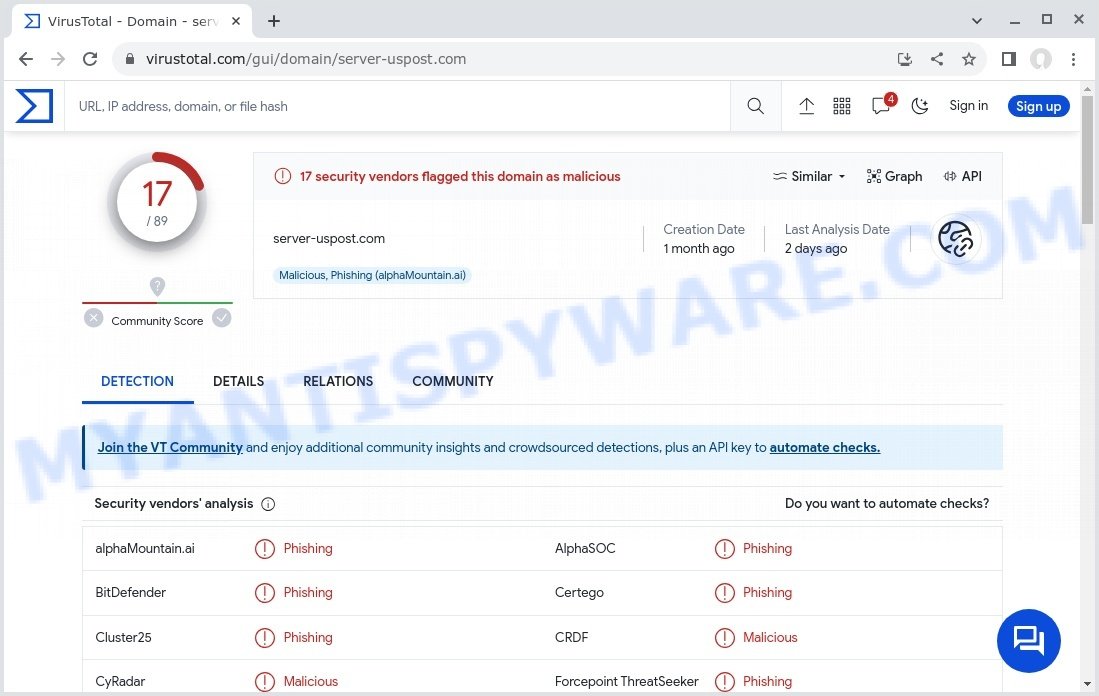Click the Certego phishing warning icon
1099x696 pixels.
[724, 593]
